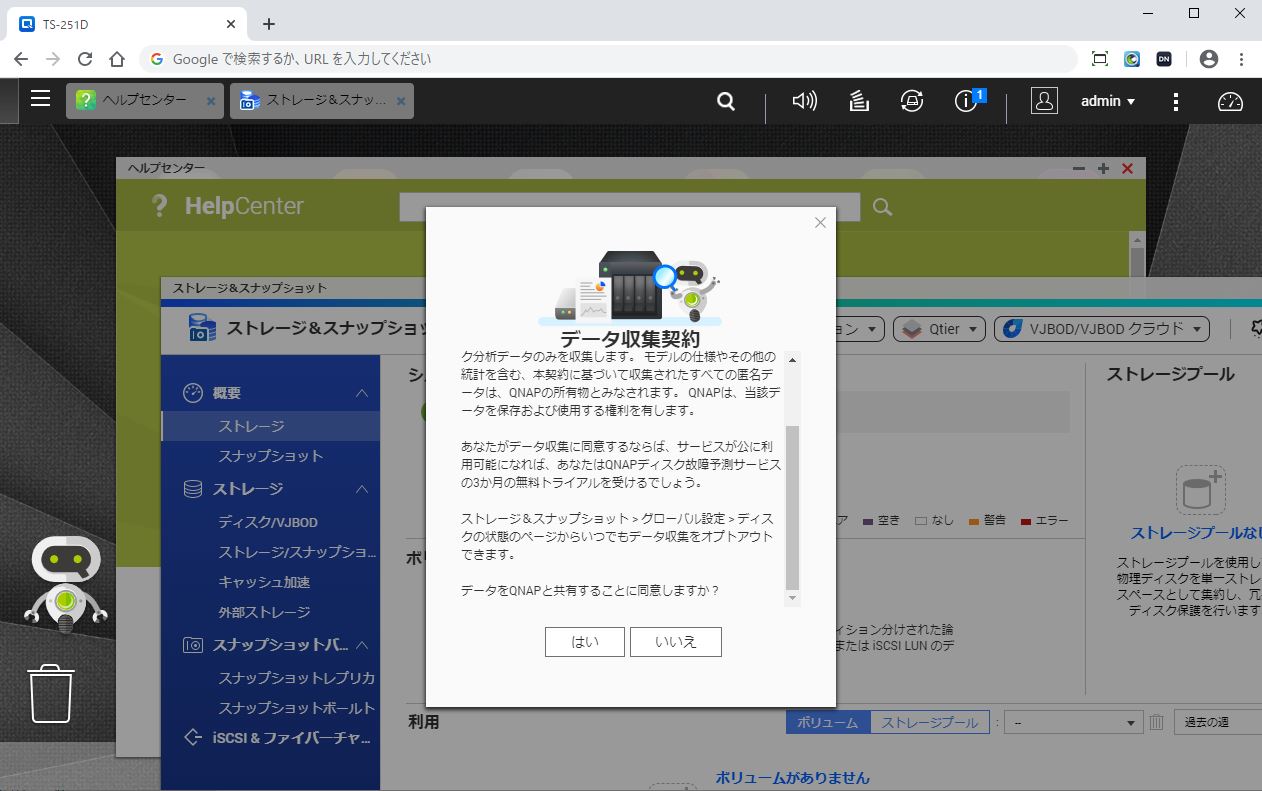
Task: Click the Qboost robot assistant icon
Action: pyautogui.click(x=66, y=584)
